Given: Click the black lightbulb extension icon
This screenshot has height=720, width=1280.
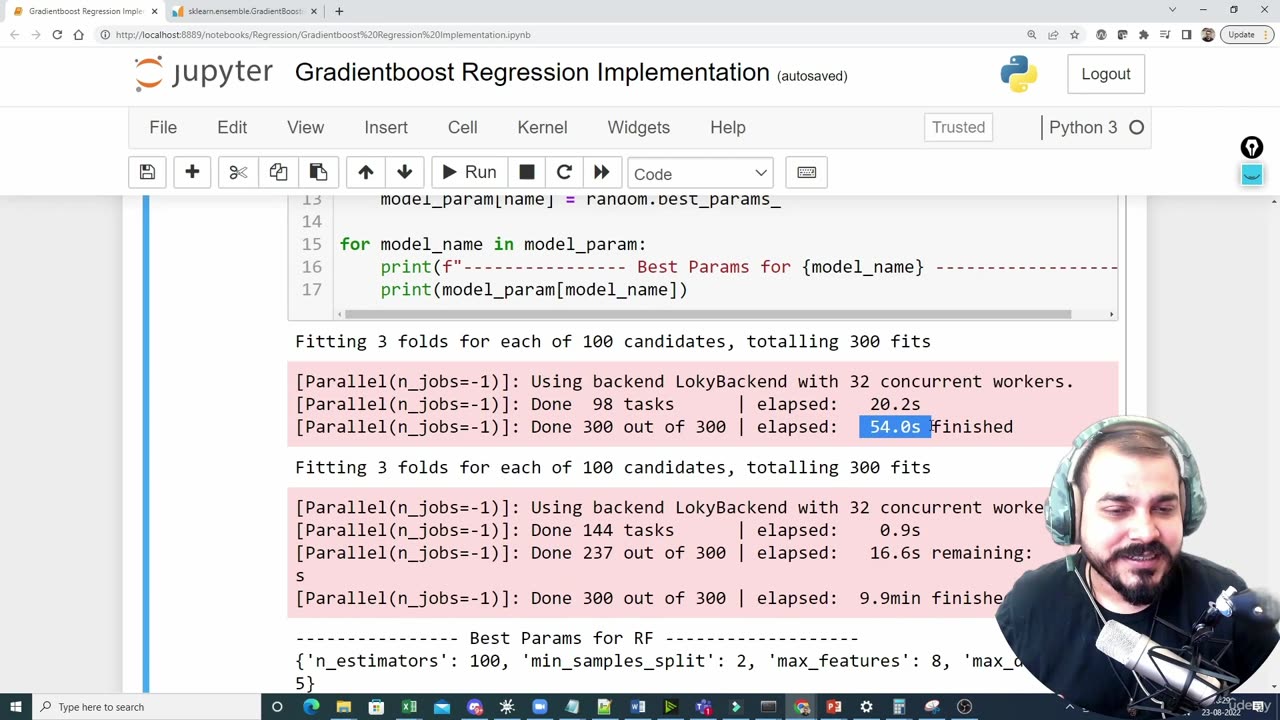Looking at the screenshot, I should pyautogui.click(x=1252, y=148).
